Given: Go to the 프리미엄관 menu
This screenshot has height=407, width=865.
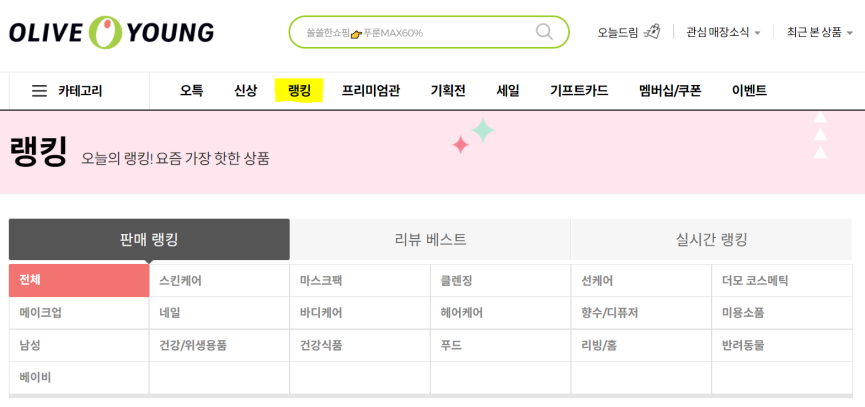Looking at the screenshot, I should (x=370, y=91).
